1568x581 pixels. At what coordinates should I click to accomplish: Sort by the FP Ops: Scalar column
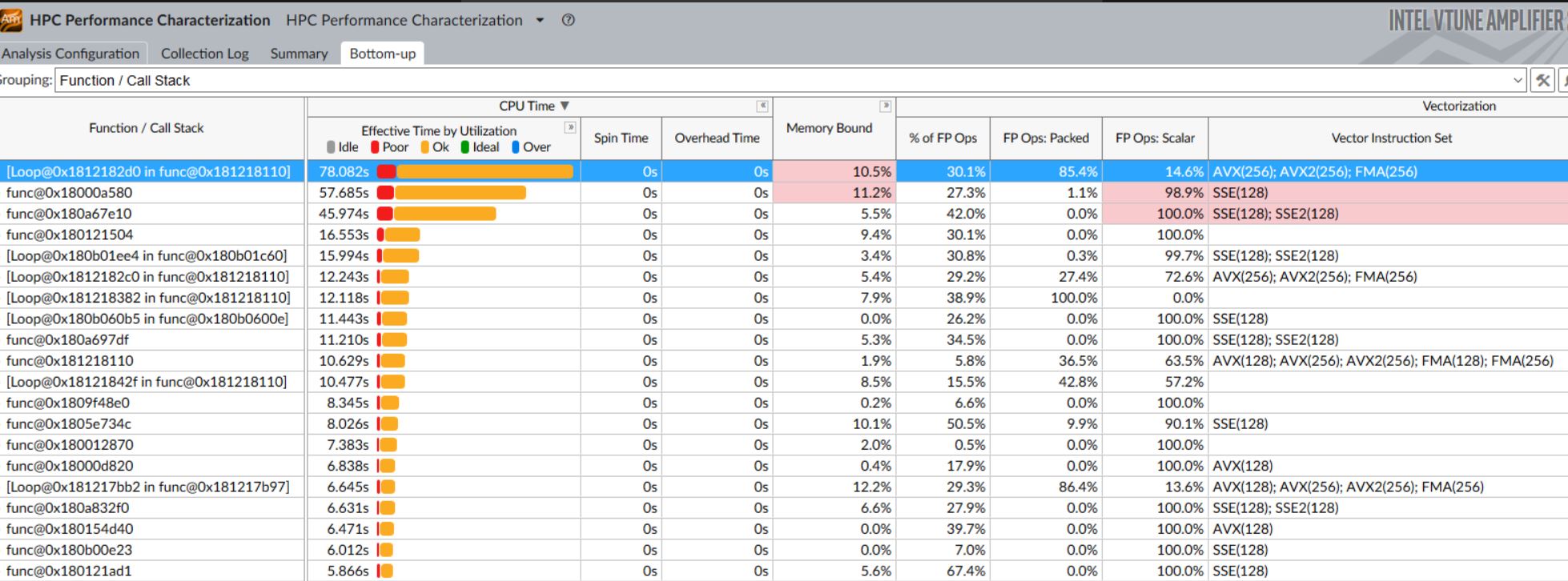[x=1155, y=138]
